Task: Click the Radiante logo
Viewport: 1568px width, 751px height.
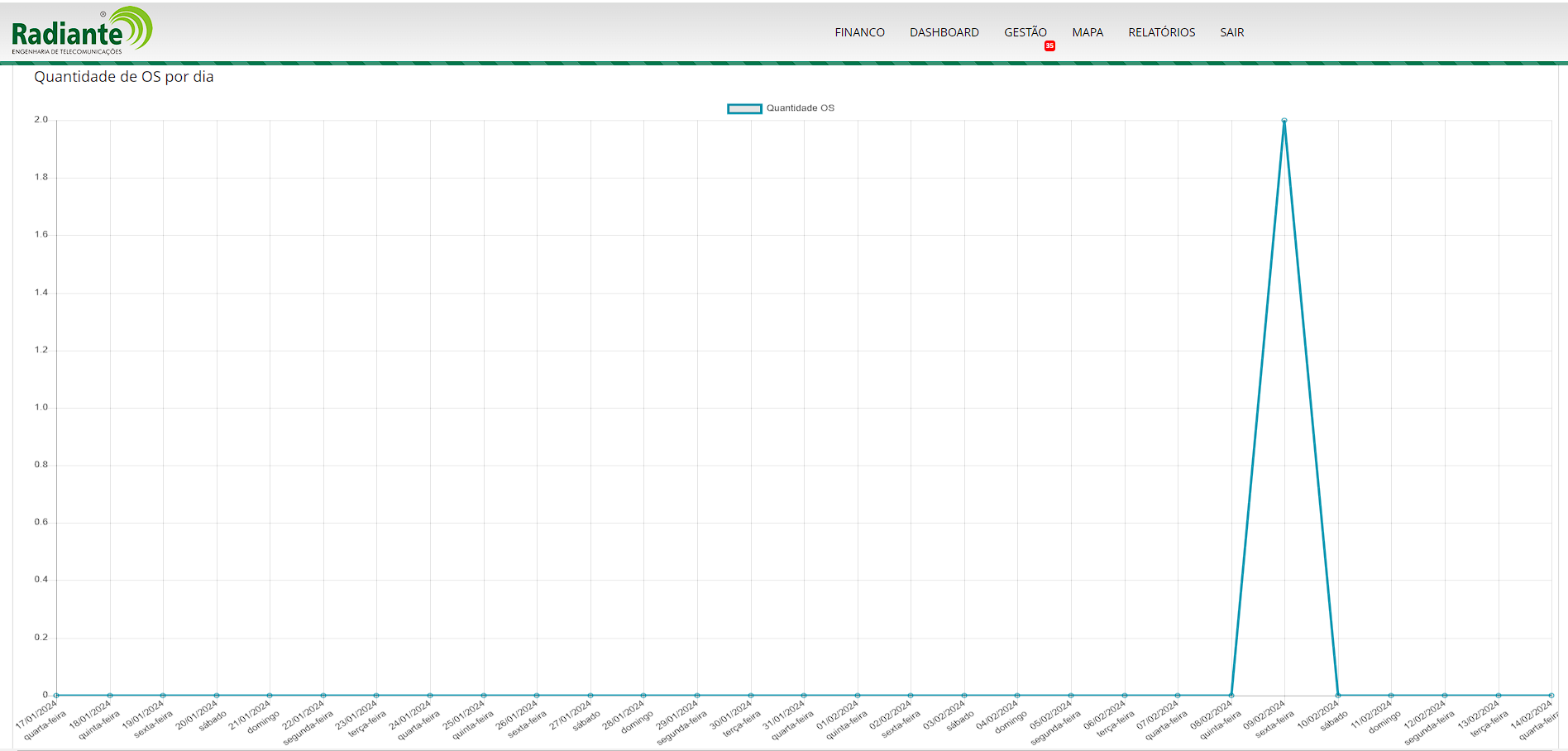Action: coord(81,31)
